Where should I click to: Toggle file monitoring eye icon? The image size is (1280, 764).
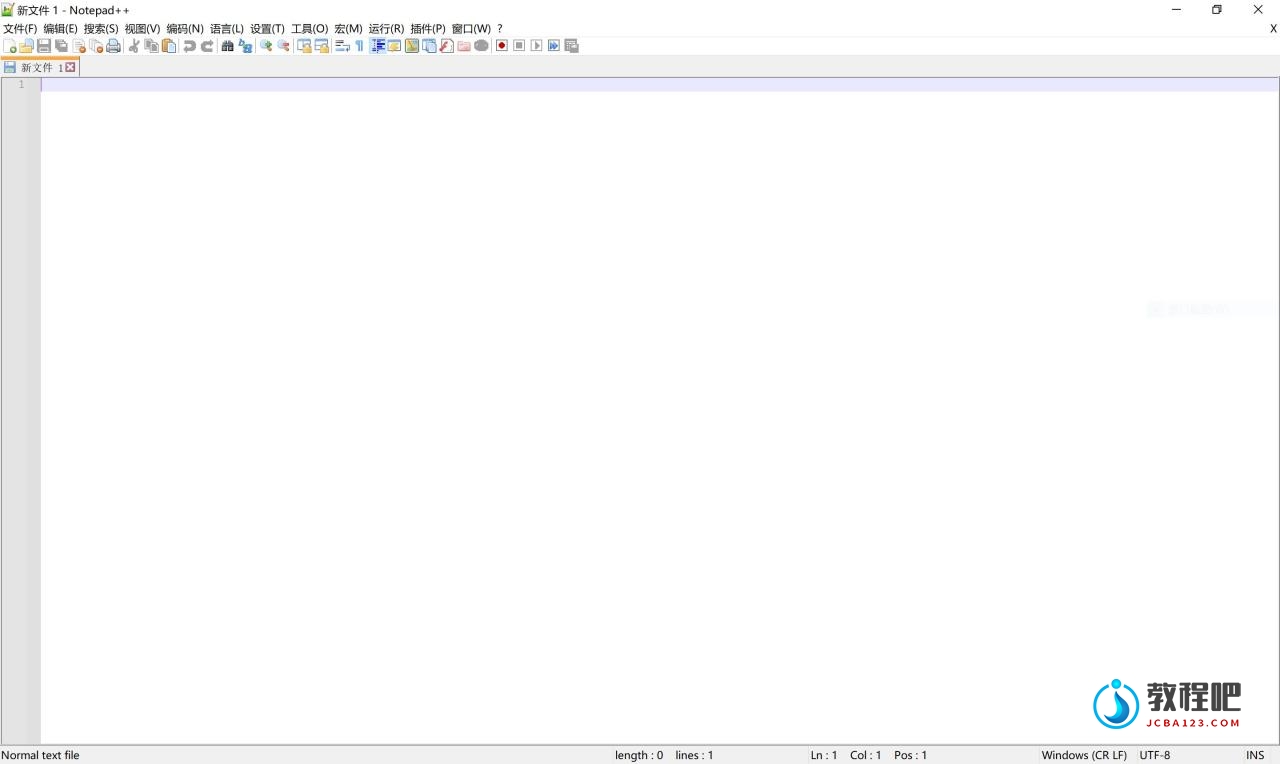pyautogui.click(x=481, y=46)
